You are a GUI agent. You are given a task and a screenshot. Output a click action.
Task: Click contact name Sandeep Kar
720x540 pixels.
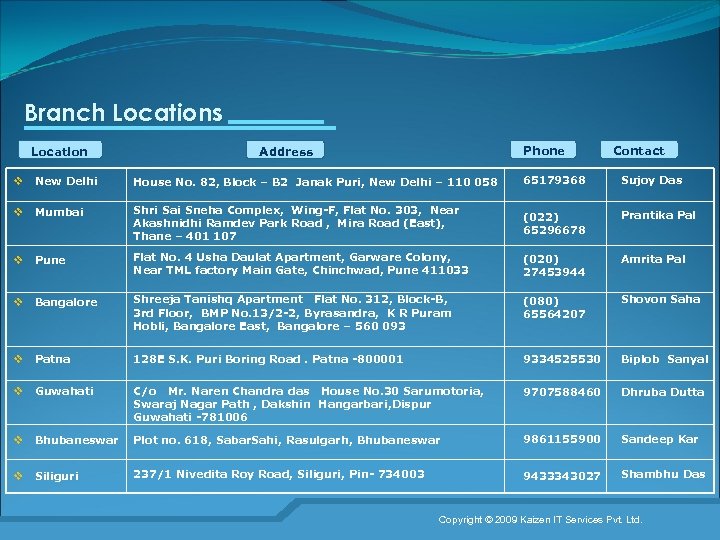pyautogui.click(x=659, y=439)
